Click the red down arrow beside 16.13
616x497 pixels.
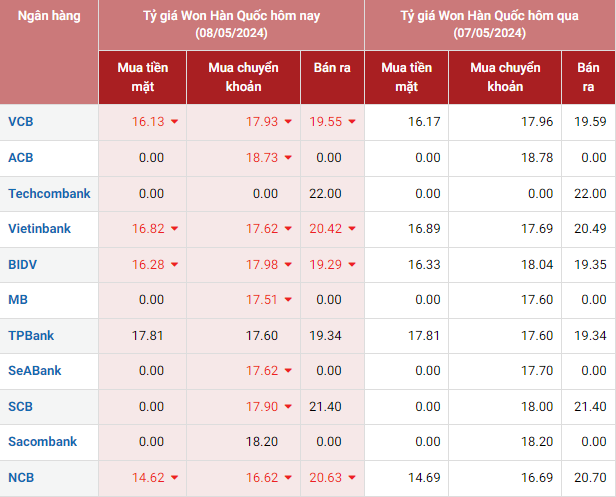[x=175, y=122]
